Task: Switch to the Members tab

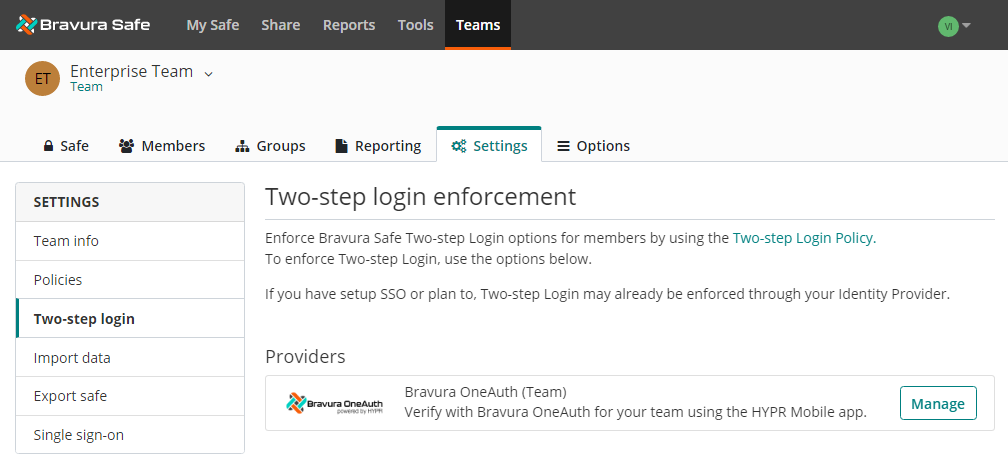Action: [x=162, y=146]
